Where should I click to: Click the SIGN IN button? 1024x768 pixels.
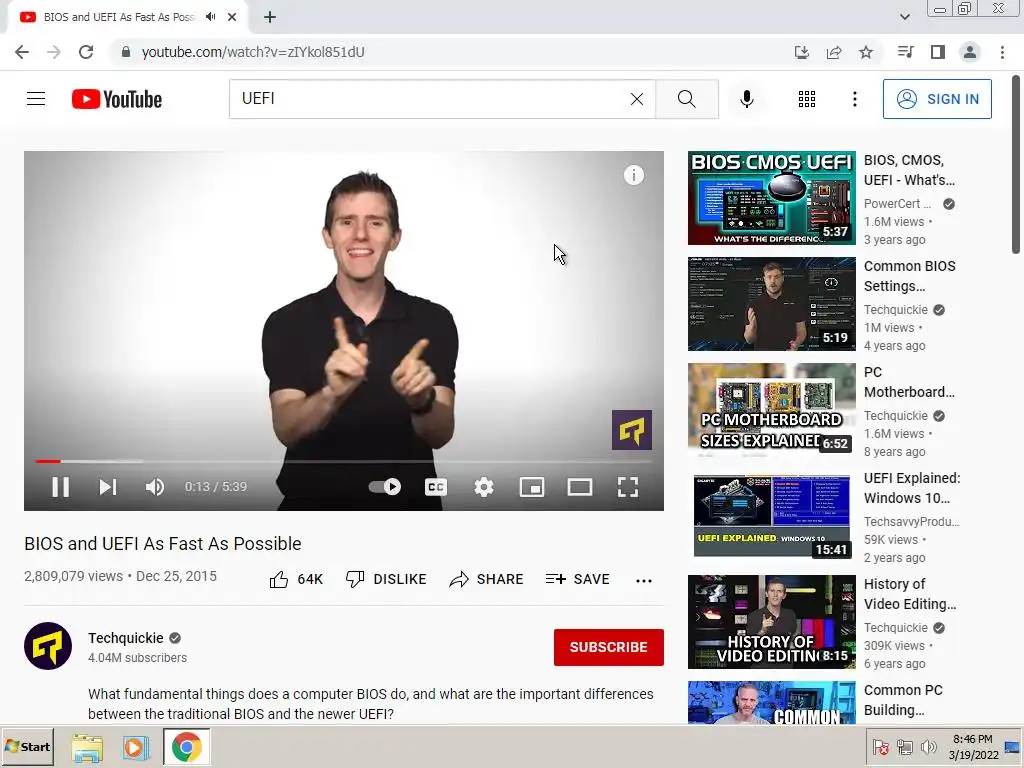coord(937,99)
